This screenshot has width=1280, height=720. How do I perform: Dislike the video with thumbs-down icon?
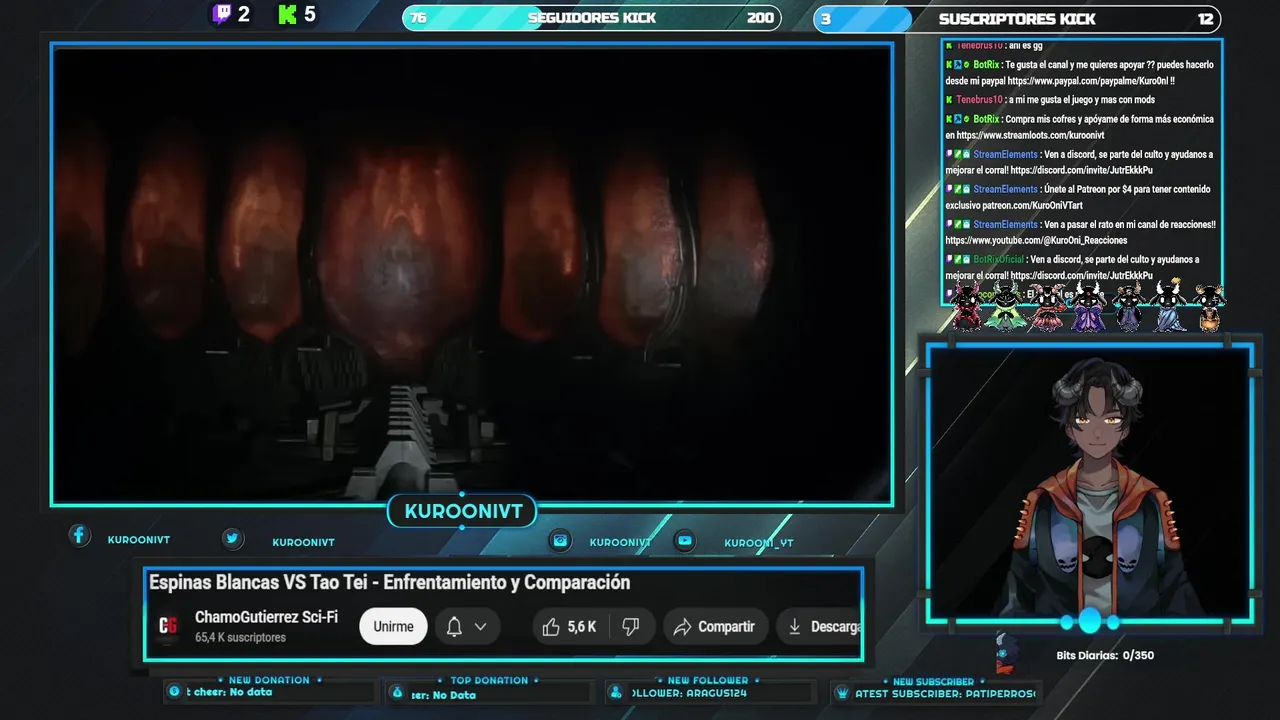[631, 627]
